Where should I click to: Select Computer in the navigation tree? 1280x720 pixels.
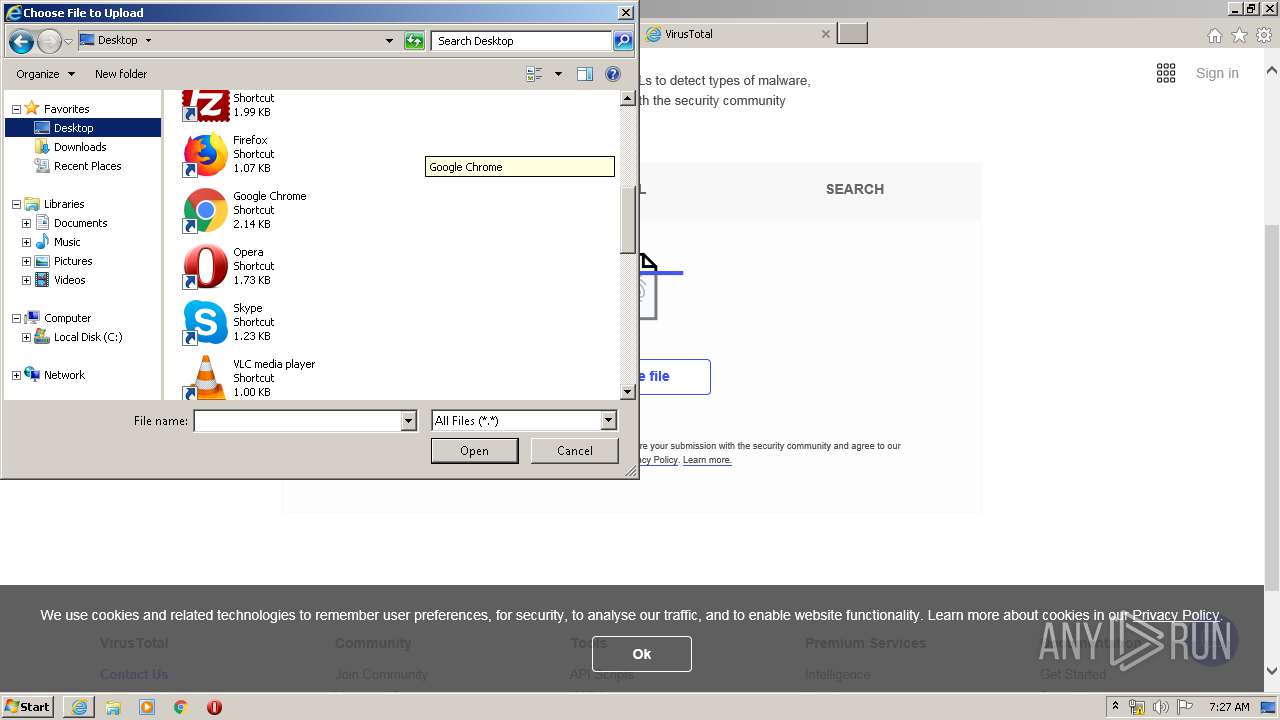pos(67,318)
